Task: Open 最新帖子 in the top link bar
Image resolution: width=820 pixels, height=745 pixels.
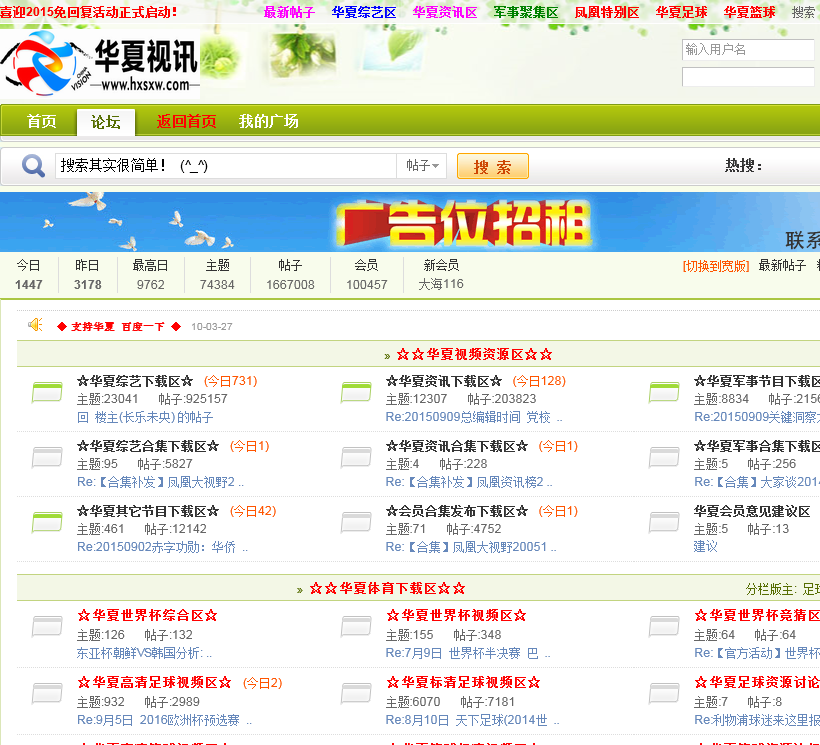Action: click(289, 12)
